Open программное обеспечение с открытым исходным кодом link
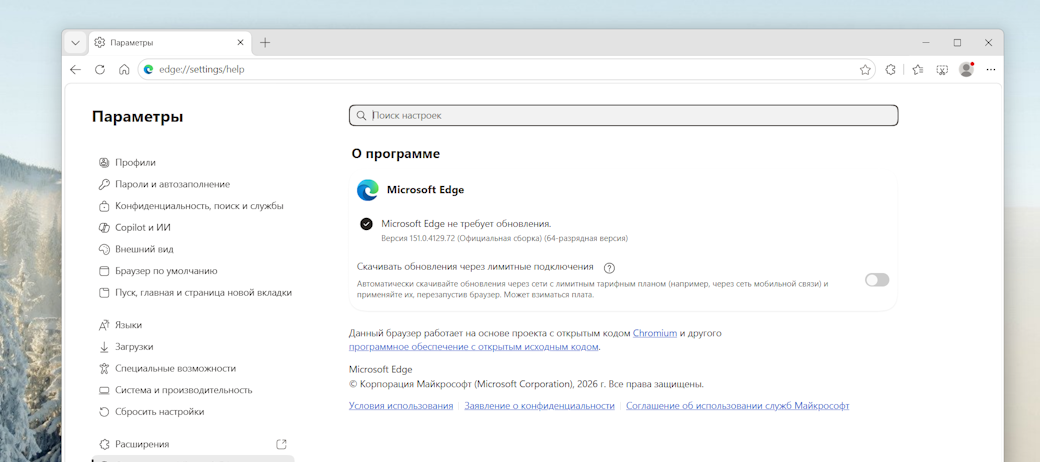Screen dimensions: 1040x462 (474, 347)
